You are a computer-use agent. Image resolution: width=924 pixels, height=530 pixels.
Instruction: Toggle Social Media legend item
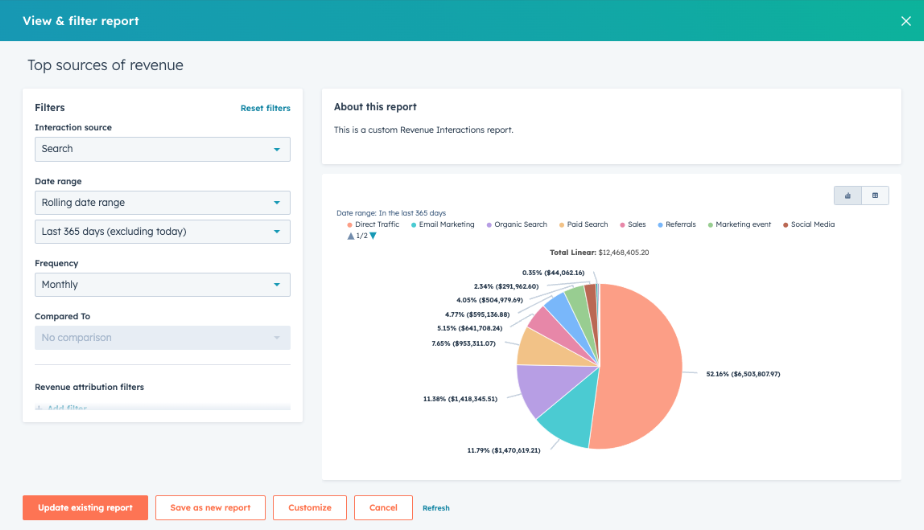pyautogui.click(x=808, y=225)
